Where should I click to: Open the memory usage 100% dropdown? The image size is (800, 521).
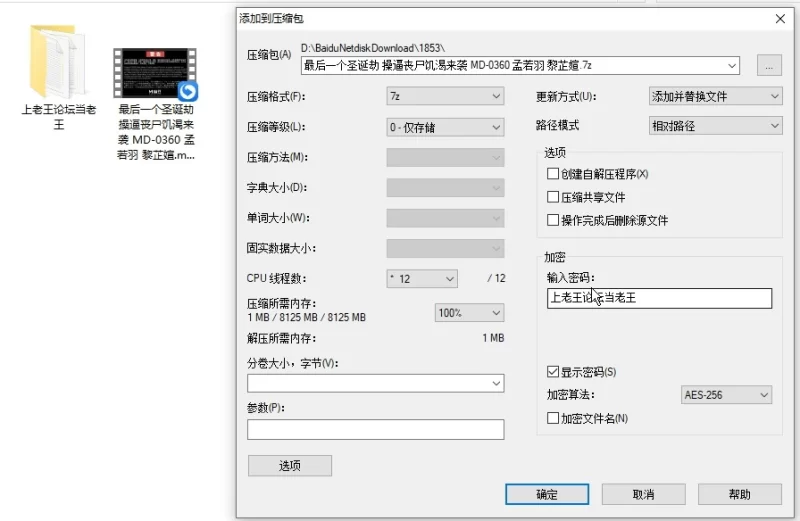point(469,313)
